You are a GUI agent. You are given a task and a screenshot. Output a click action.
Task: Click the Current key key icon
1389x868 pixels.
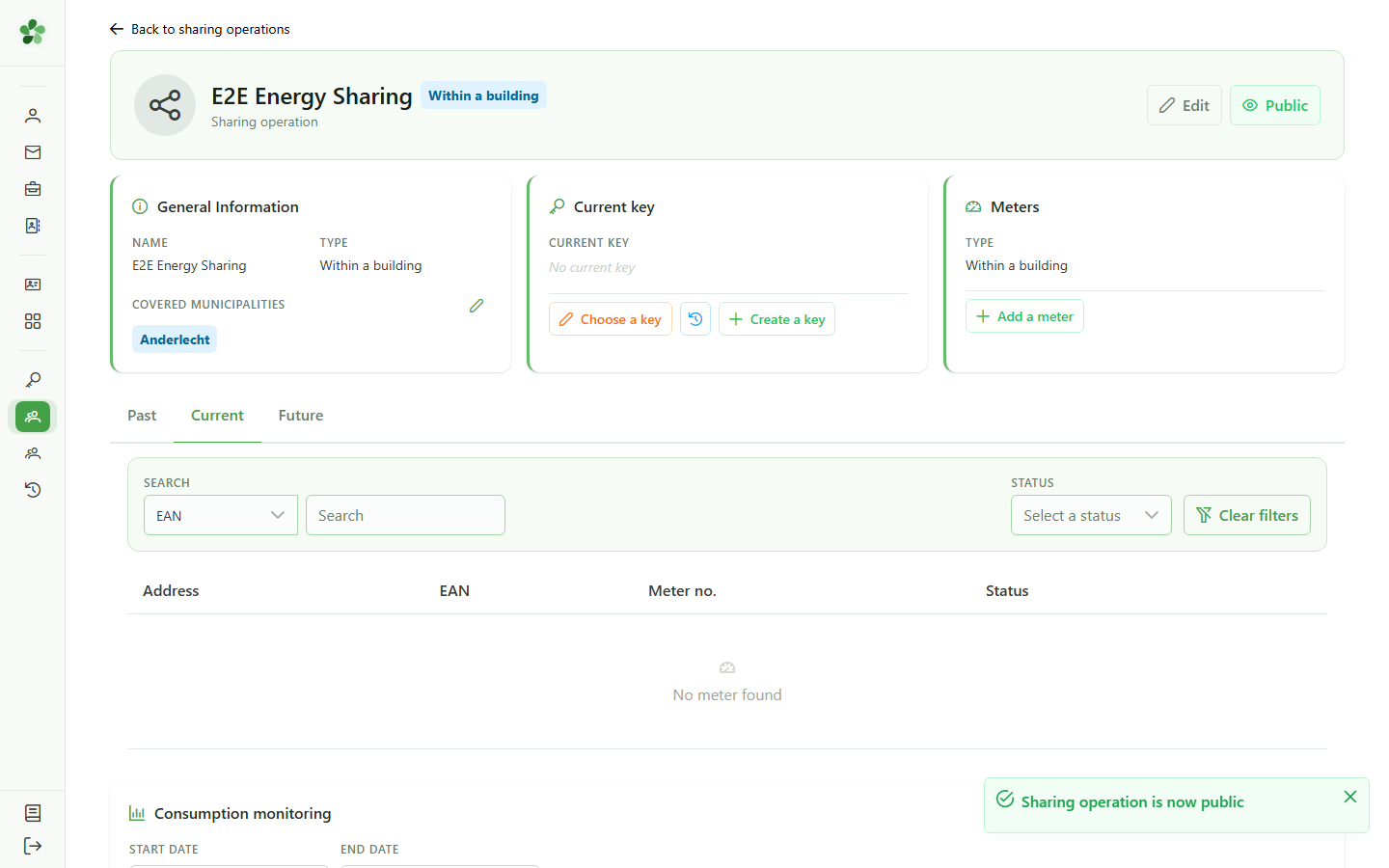click(557, 206)
